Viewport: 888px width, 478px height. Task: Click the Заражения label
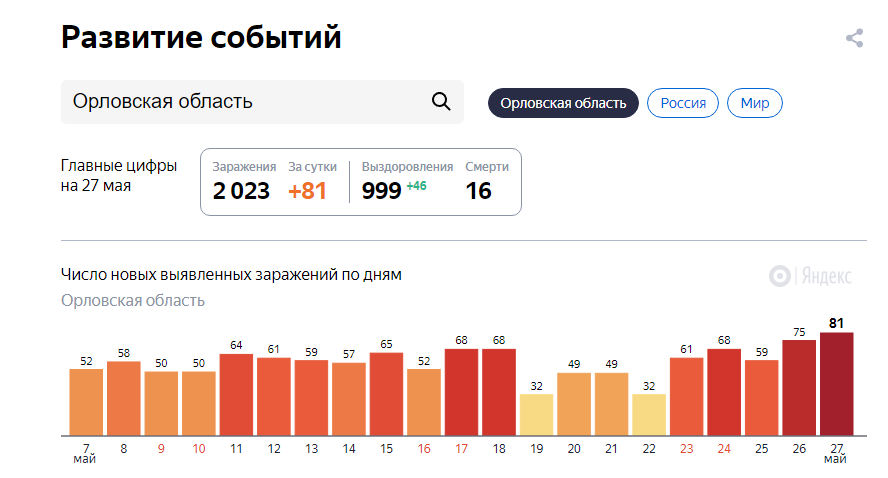(x=244, y=167)
